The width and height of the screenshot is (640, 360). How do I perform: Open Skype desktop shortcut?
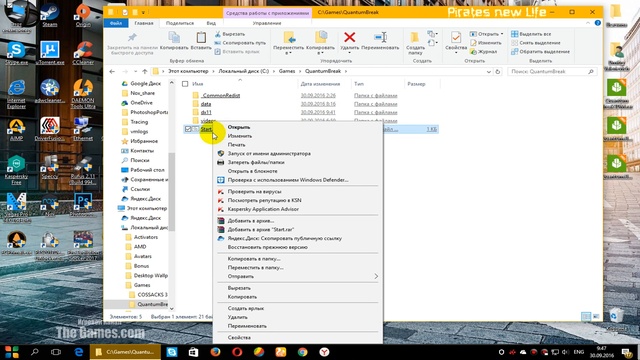coord(16,53)
